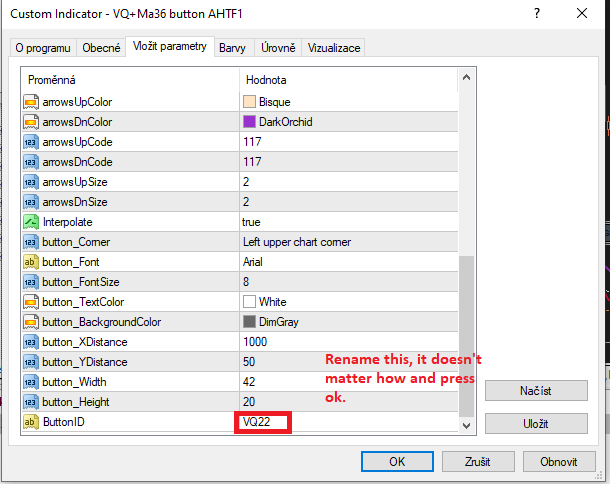Select the button_BackgroundColor variable name
Viewport: 610px width, 484px height.
pyautogui.click(x=102, y=322)
